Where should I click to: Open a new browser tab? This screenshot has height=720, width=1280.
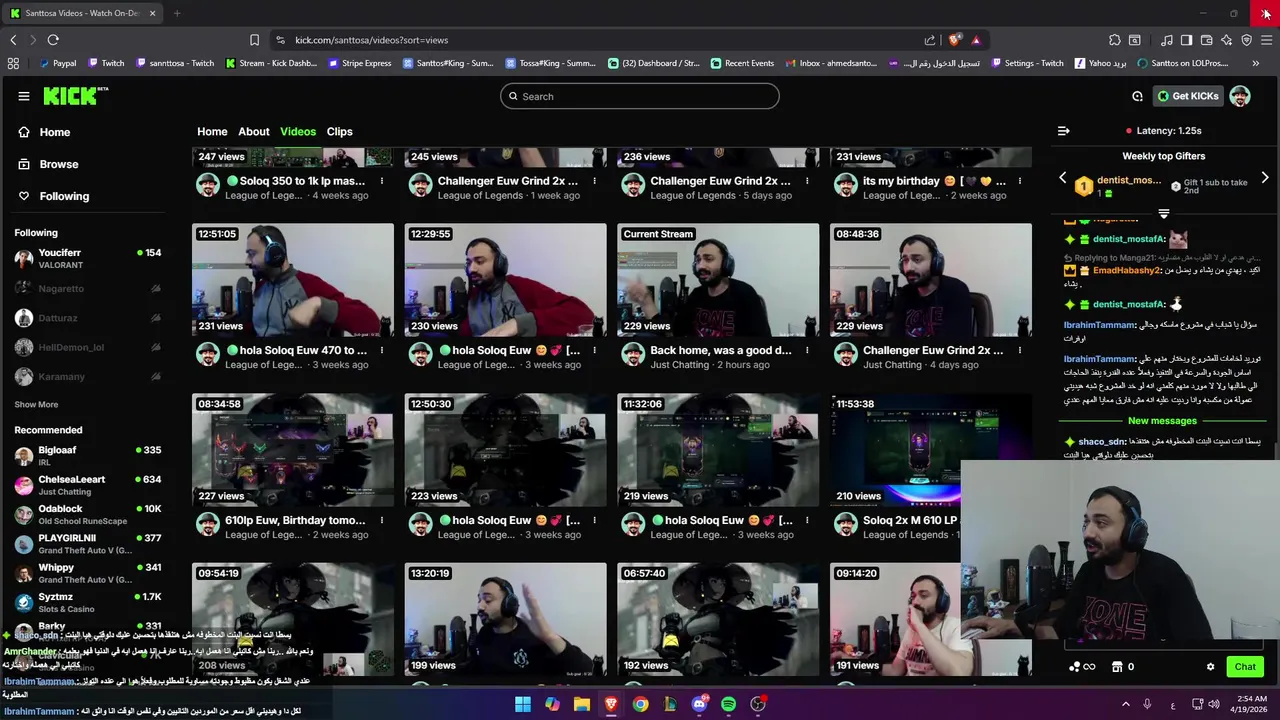(x=177, y=13)
